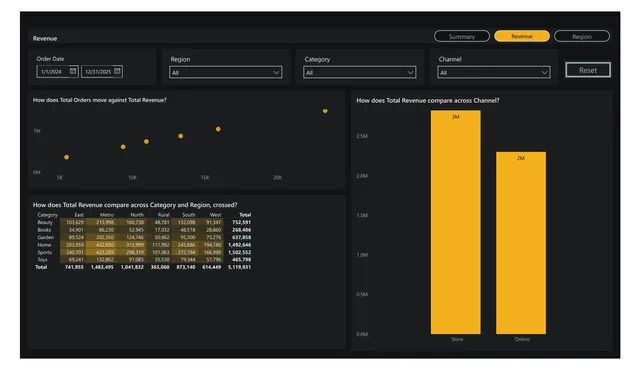Click the Reset filters button
640x370 pixels.
point(588,70)
